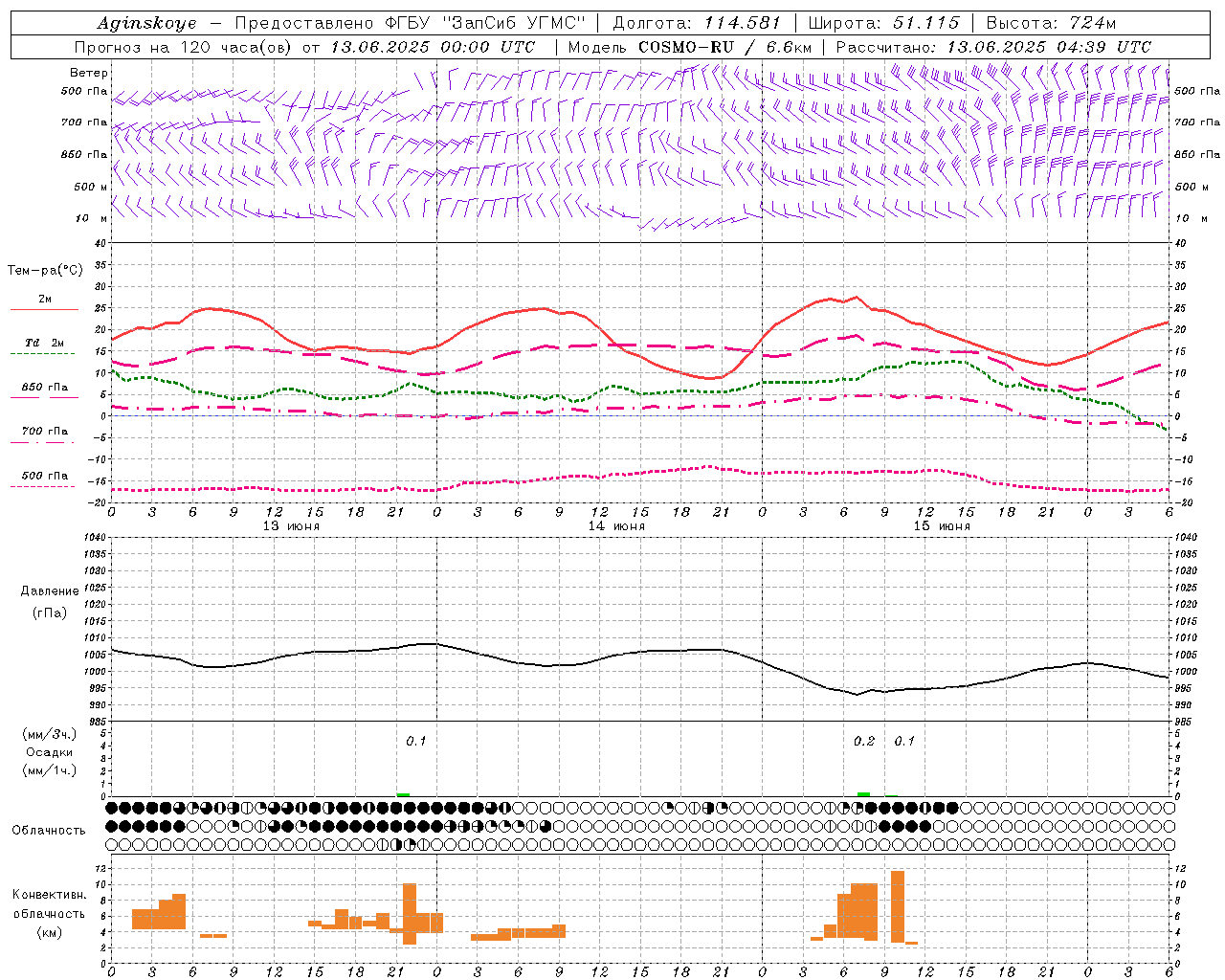Click the green precipitation bar below 0.2

click(x=864, y=794)
